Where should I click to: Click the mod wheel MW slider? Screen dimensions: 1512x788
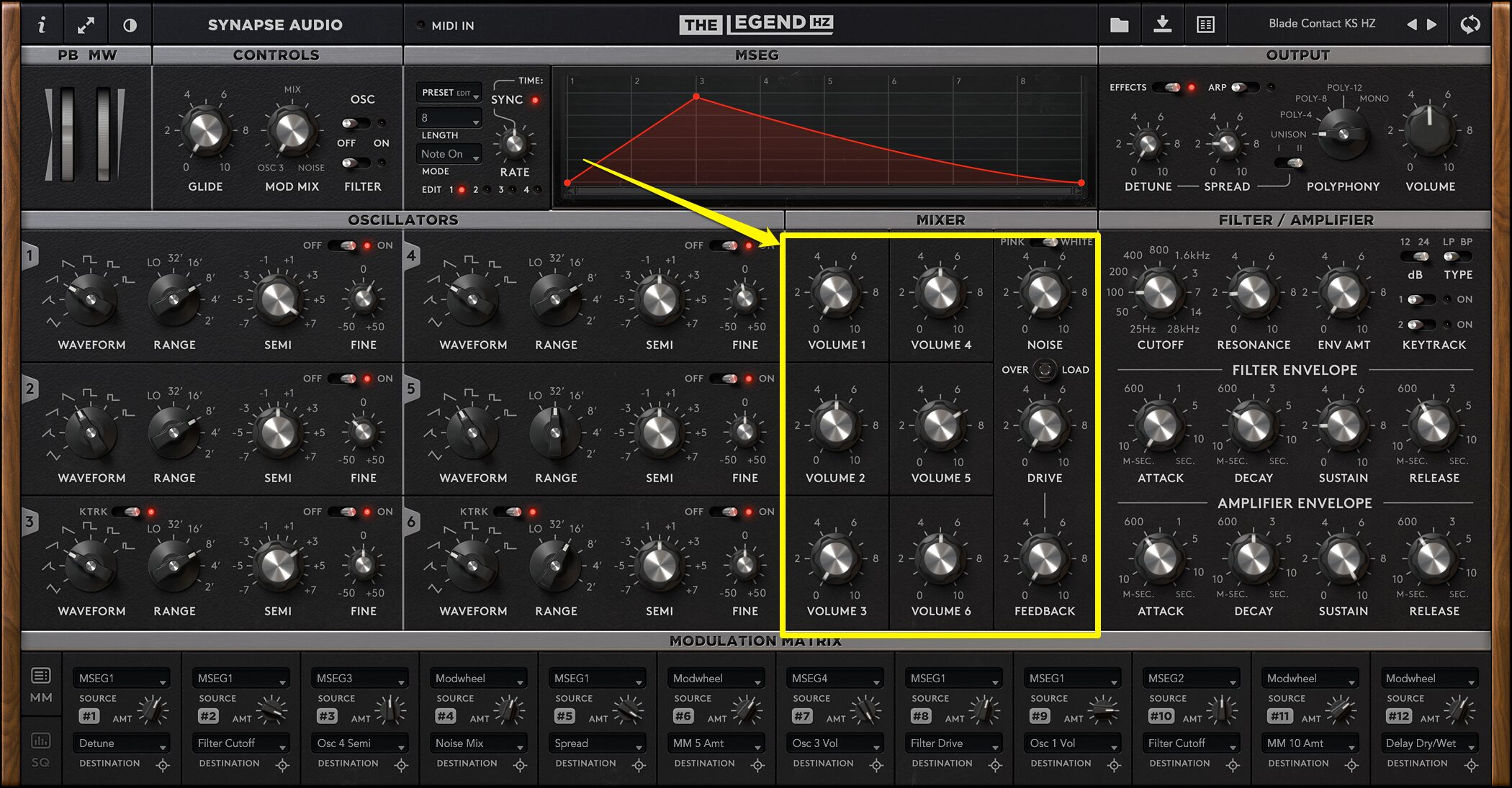point(104,135)
